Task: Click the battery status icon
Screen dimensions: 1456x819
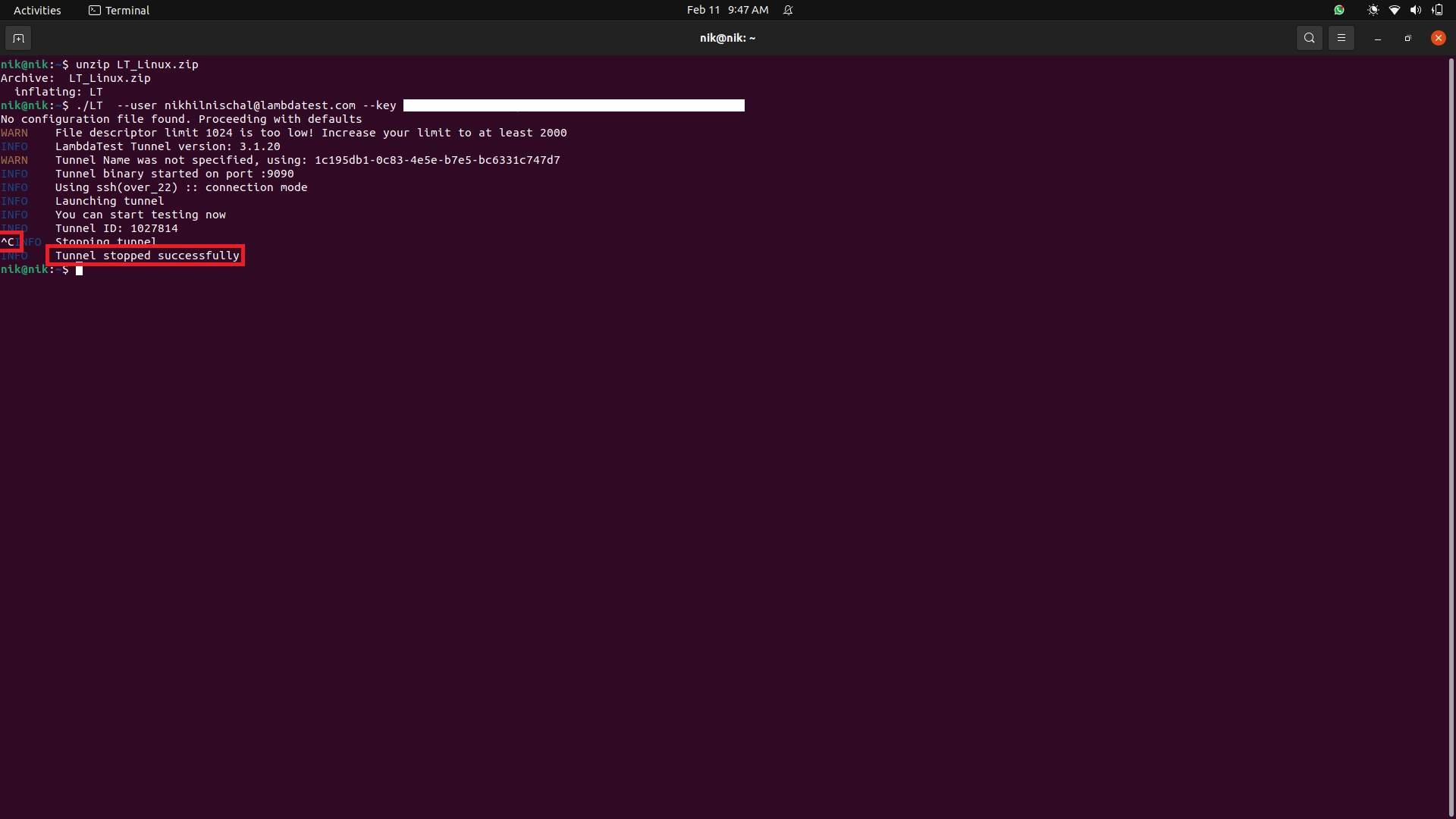Action: (1436, 10)
